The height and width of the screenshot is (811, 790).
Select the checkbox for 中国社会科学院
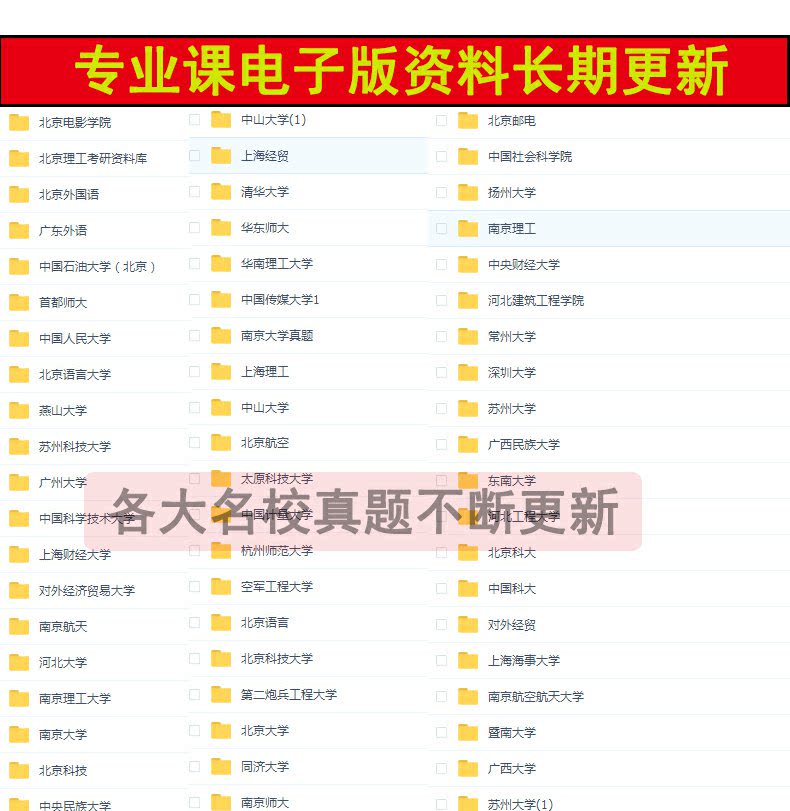(441, 157)
